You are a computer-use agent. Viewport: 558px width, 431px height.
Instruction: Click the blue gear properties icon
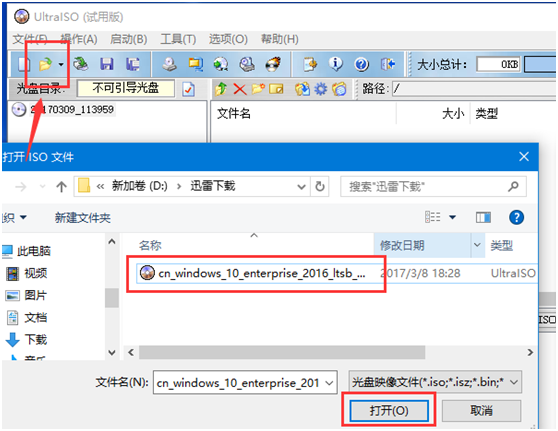pos(321,89)
